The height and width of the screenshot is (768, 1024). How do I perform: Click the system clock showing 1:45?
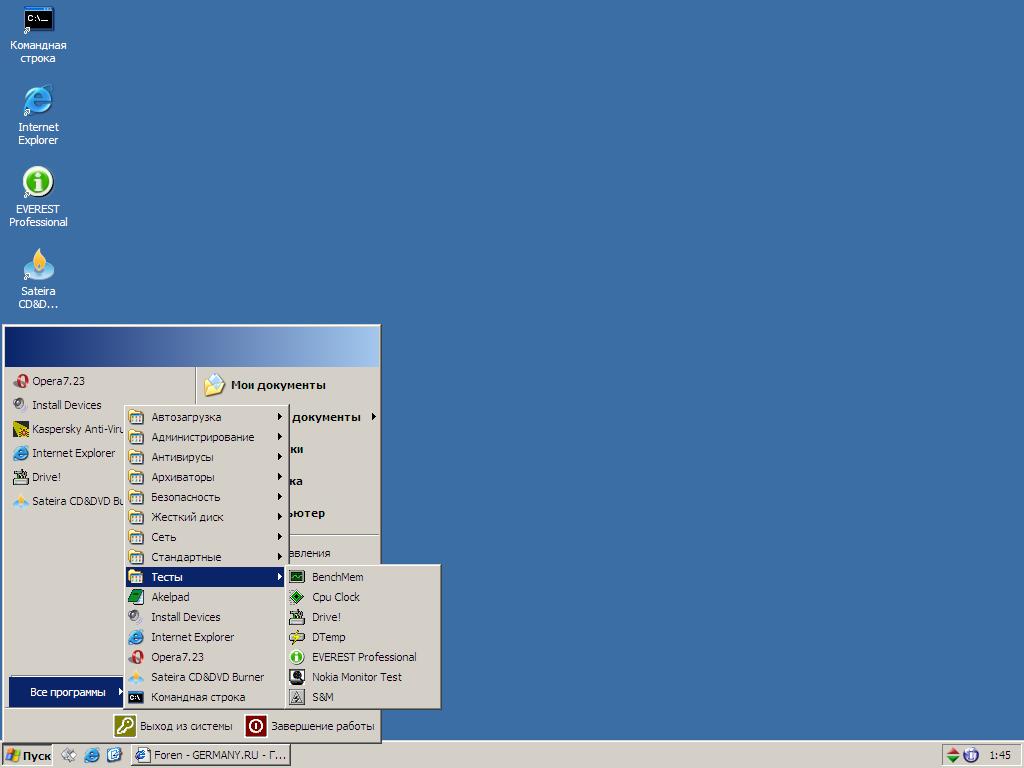click(x=1000, y=755)
